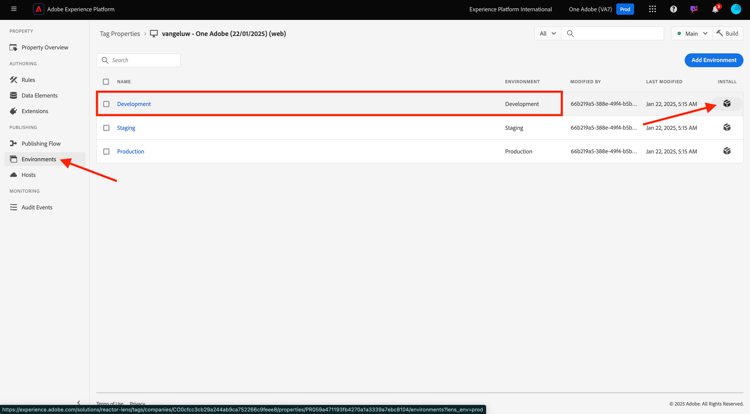
Task: Click the Add Environment button
Action: pos(714,60)
